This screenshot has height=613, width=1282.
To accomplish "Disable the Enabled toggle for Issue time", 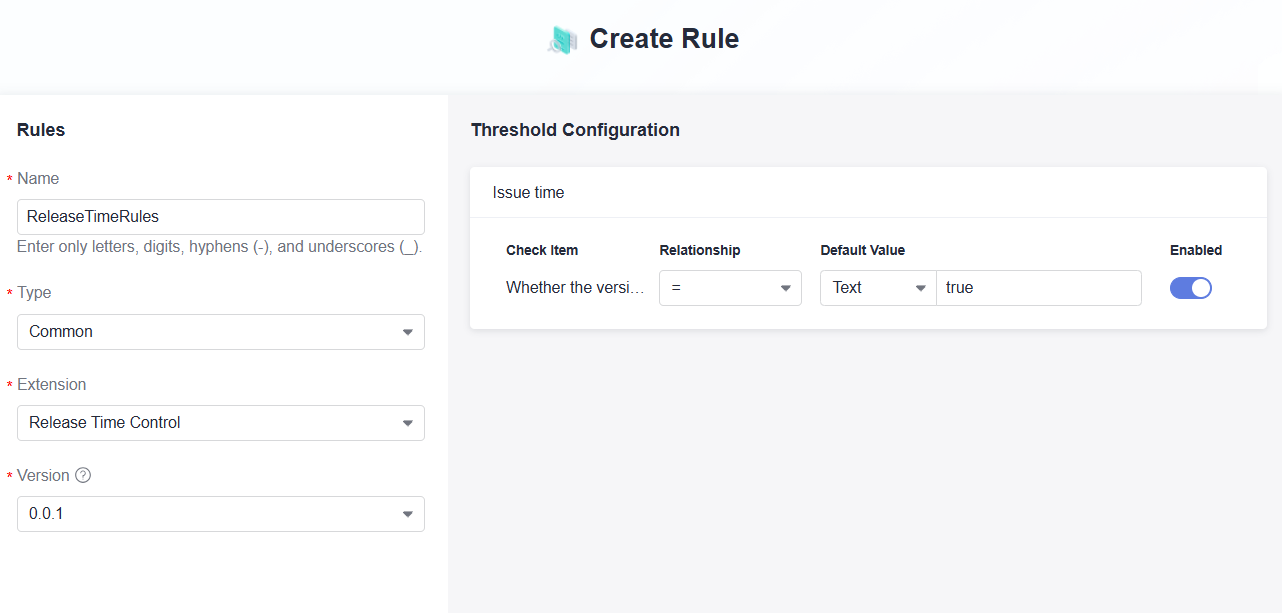I will tap(1190, 288).
